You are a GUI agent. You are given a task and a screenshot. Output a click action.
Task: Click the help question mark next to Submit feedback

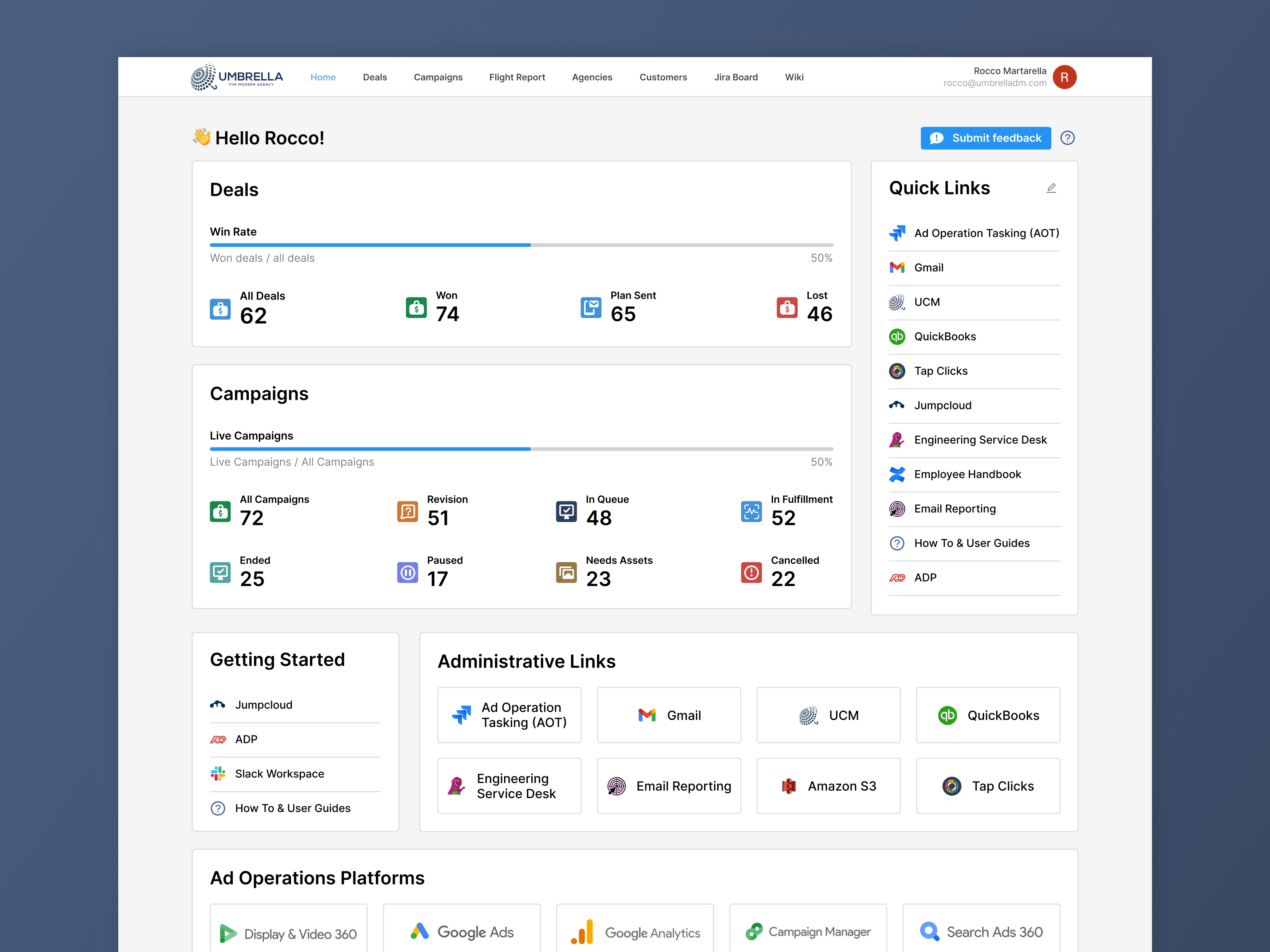coord(1068,138)
